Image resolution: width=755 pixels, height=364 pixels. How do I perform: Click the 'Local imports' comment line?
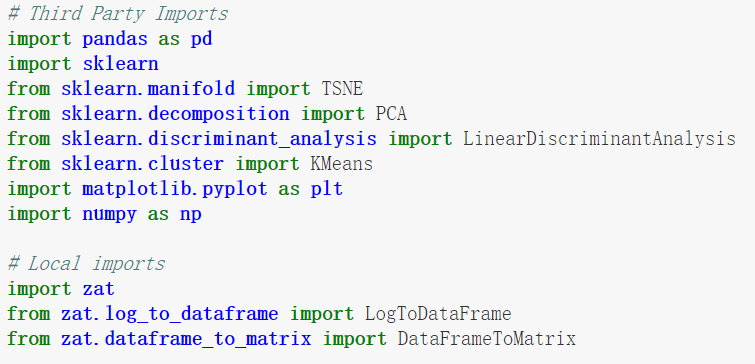[87, 264]
